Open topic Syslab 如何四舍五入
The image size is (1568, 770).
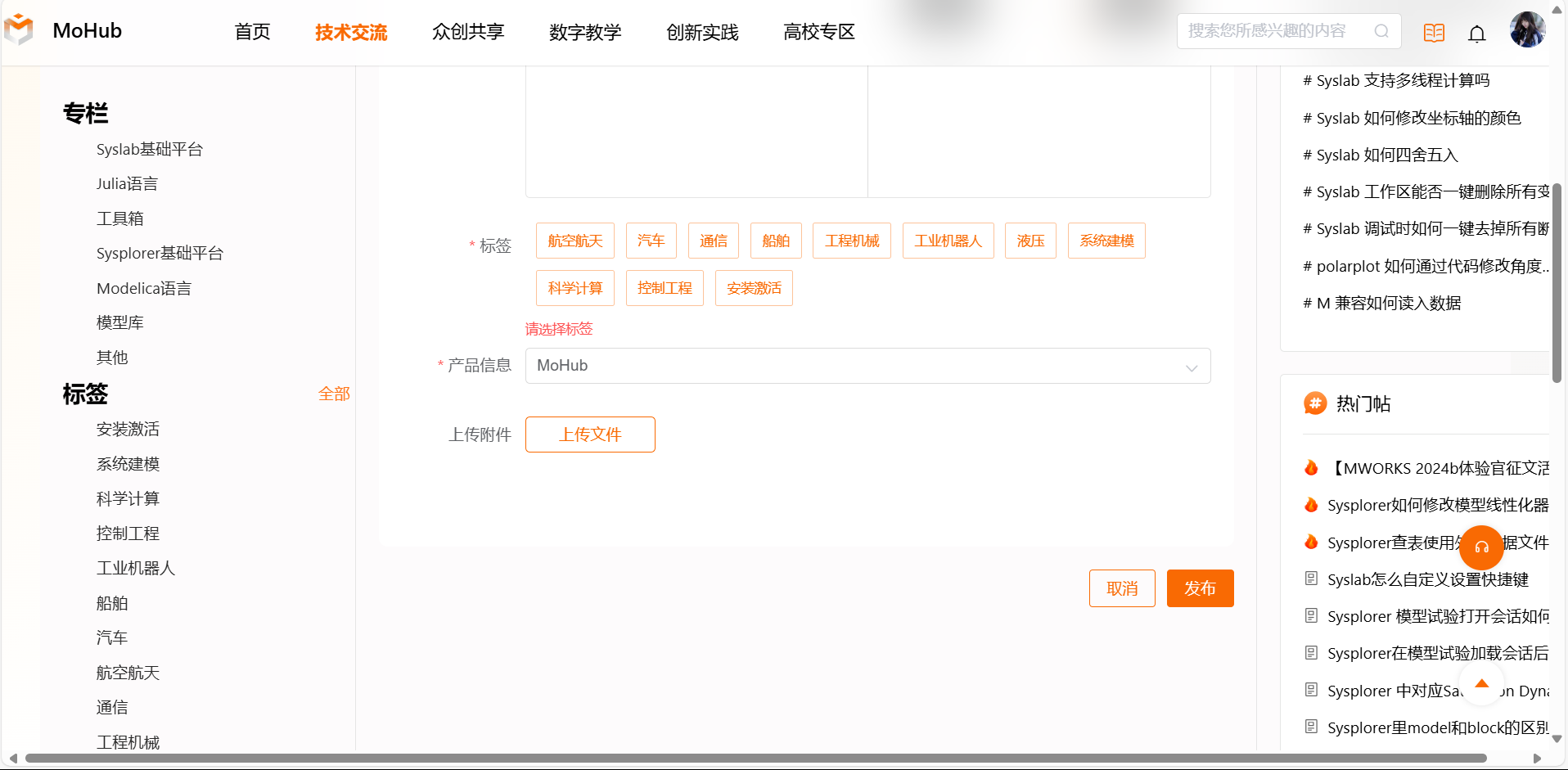click(1381, 155)
